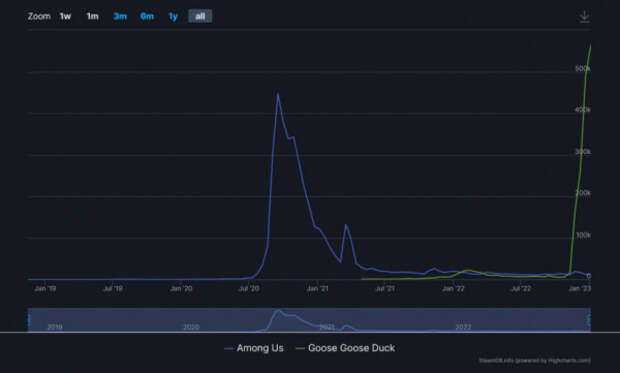Click Among Us second smaller peak in 2021
620x373 pixels.
point(346,225)
